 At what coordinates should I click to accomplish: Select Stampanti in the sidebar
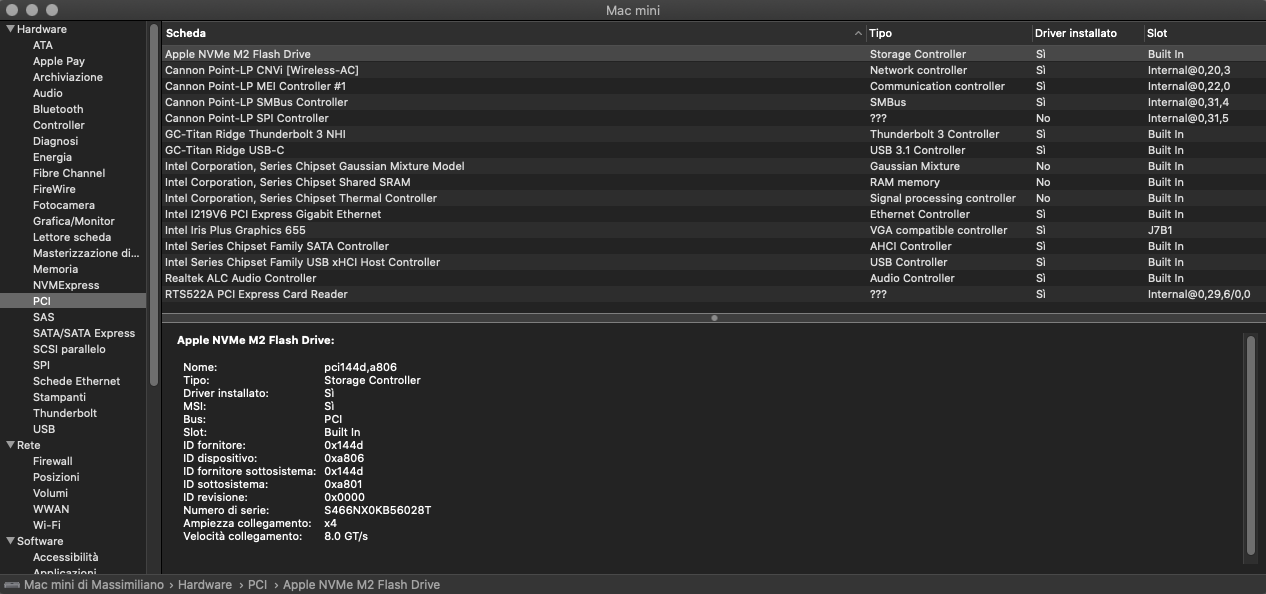tap(59, 397)
